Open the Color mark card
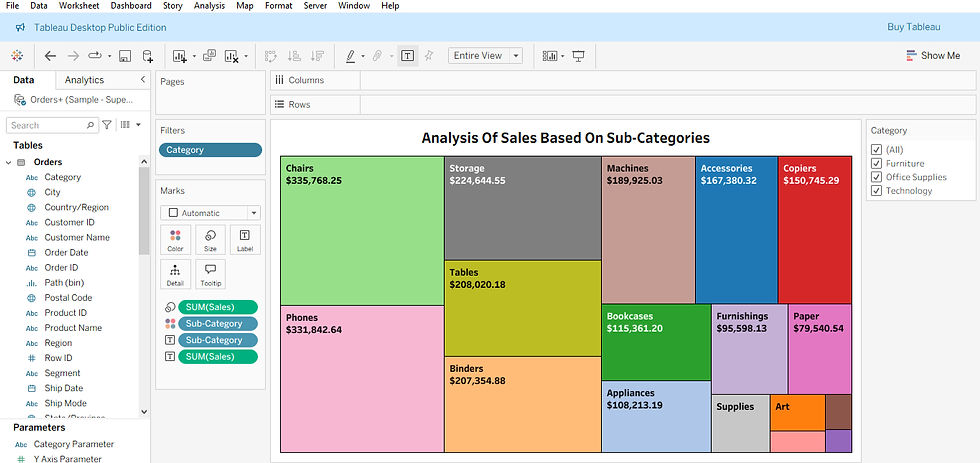The height and width of the screenshot is (463, 980). click(x=176, y=241)
